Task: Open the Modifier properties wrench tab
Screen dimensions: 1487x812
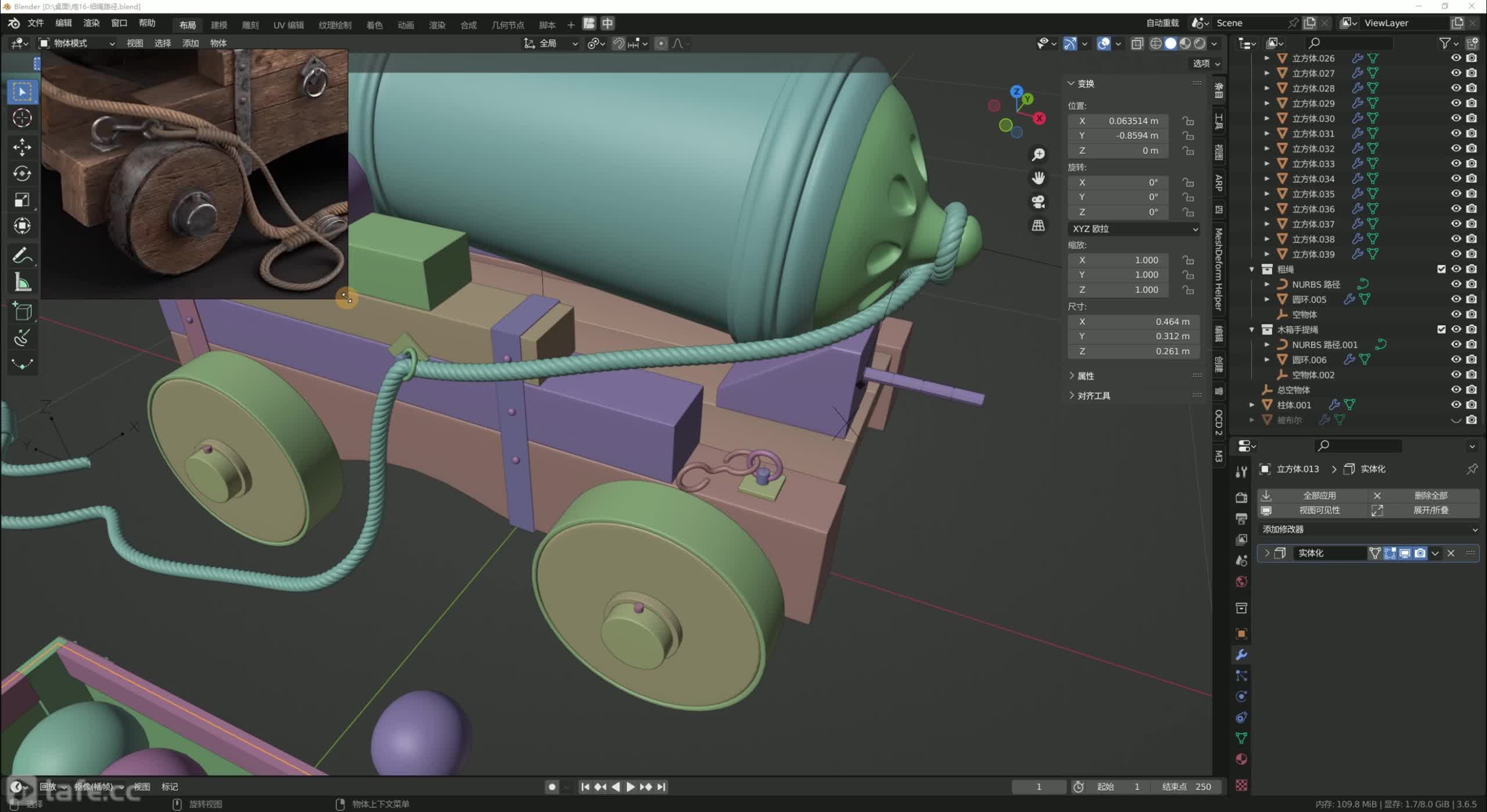Action: click(x=1241, y=655)
